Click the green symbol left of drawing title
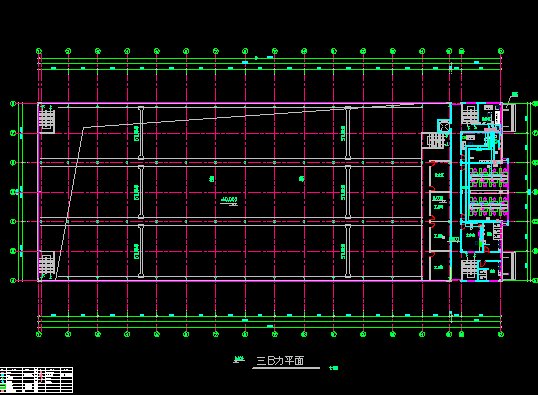Screen dimensions: 538x395 (x=239, y=360)
